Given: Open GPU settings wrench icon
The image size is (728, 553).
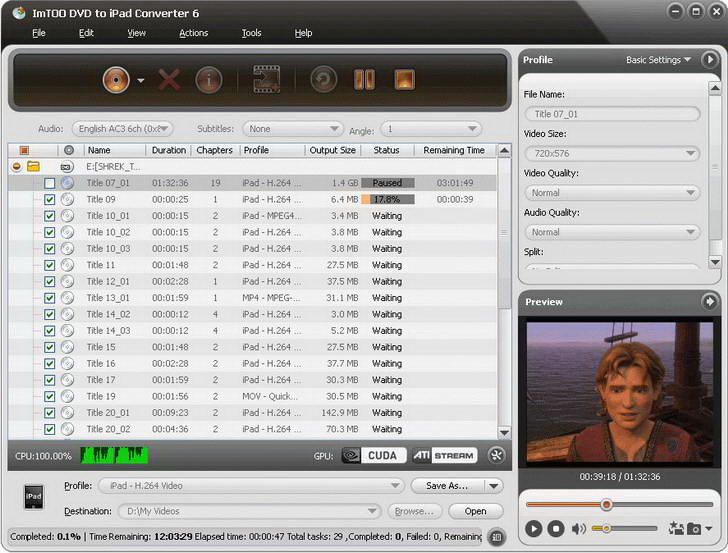Looking at the screenshot, I should point(496,455).
